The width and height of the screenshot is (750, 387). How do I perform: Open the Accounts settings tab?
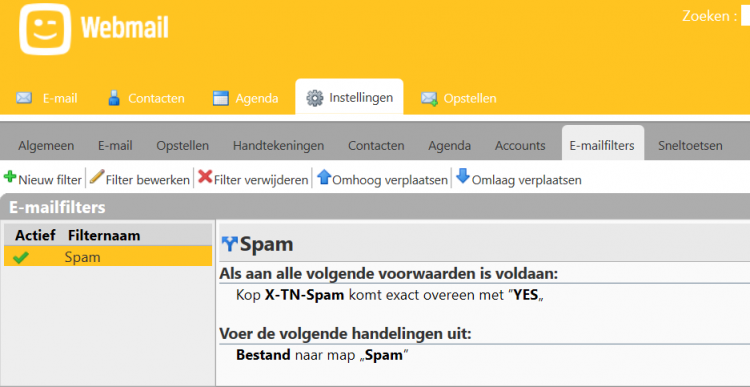pyautogui.click(x=520, y=145)
